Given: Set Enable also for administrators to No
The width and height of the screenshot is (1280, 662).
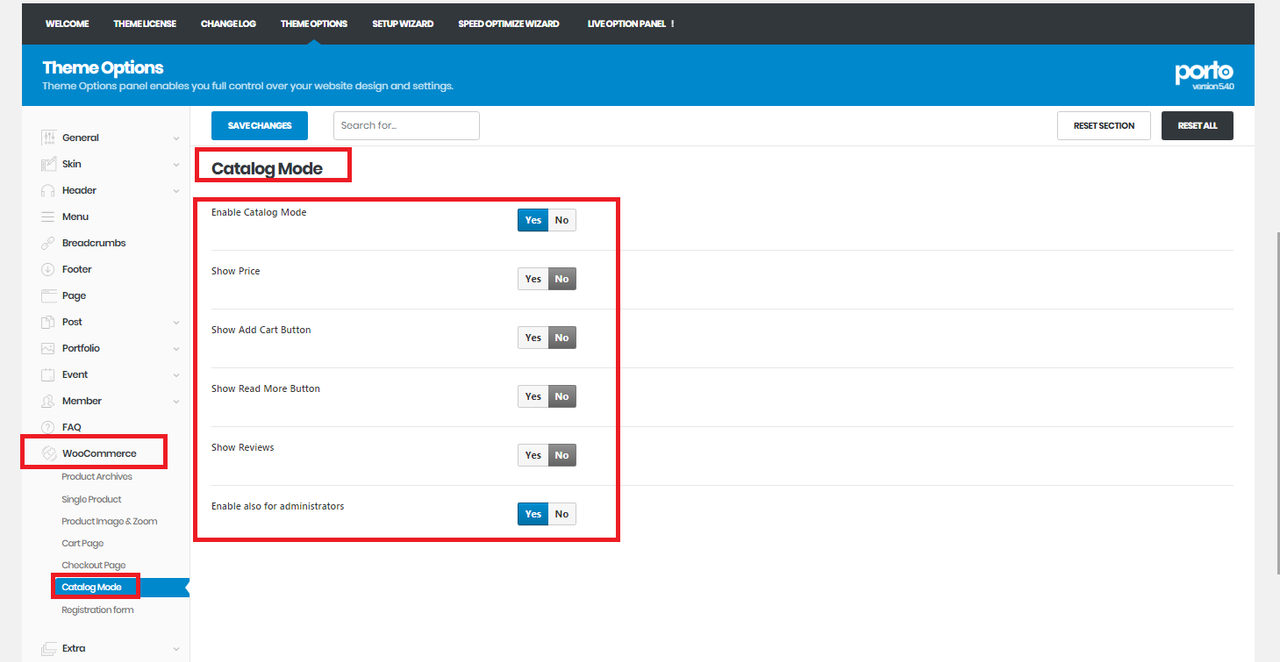Looking at the screenshot, I should pos(562,514).
